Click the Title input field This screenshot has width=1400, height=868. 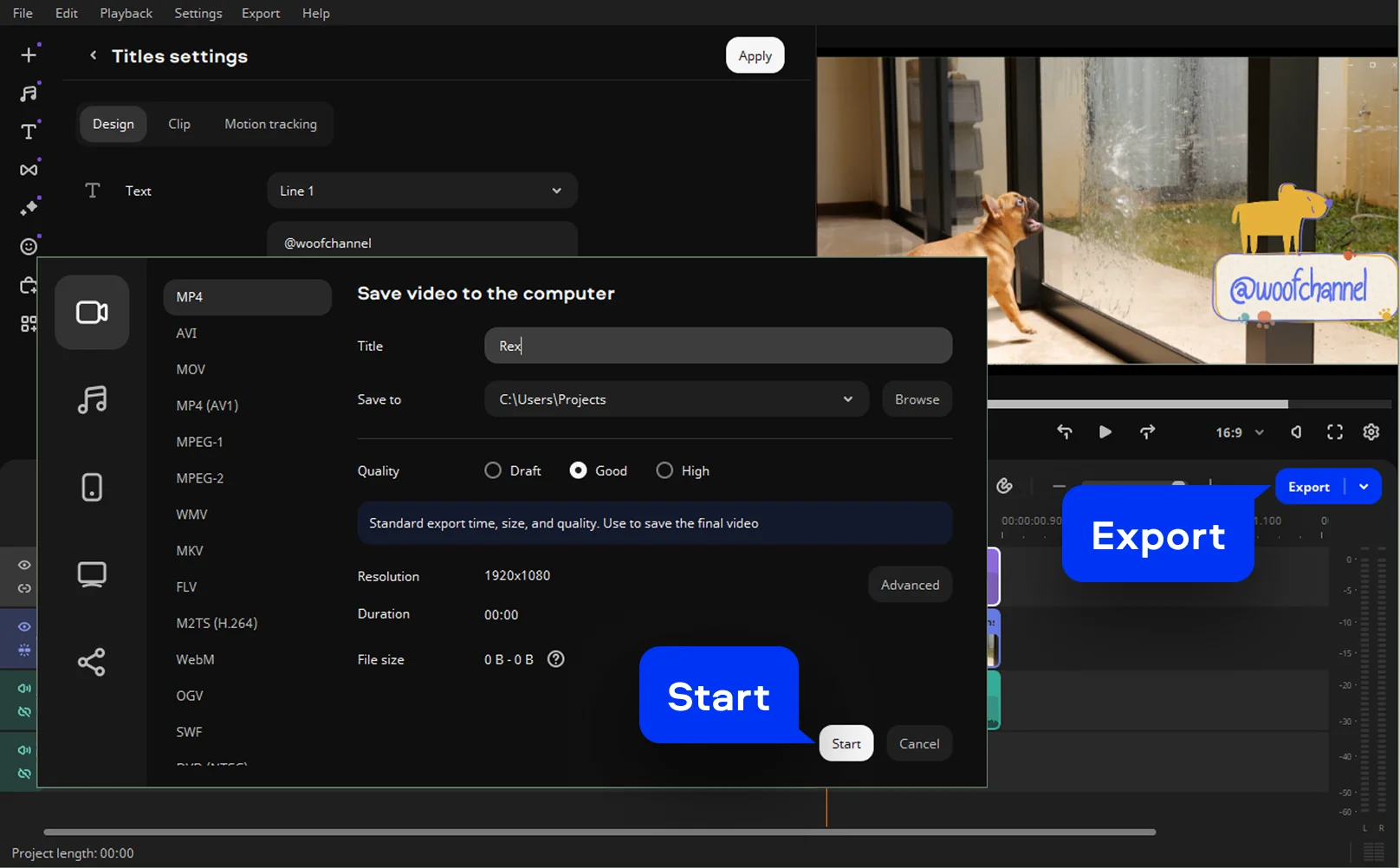pos(717,346)
